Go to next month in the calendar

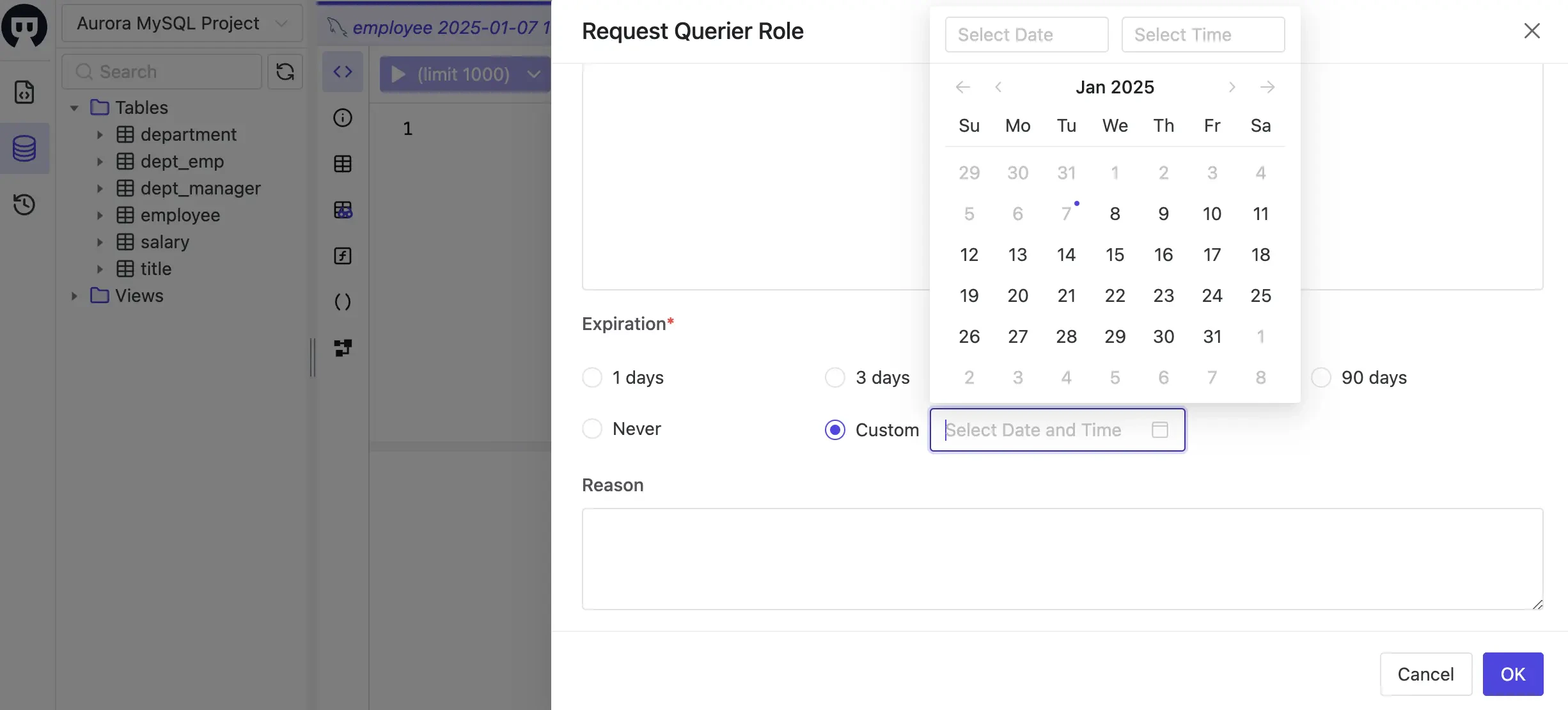[x=1231, y=87]
